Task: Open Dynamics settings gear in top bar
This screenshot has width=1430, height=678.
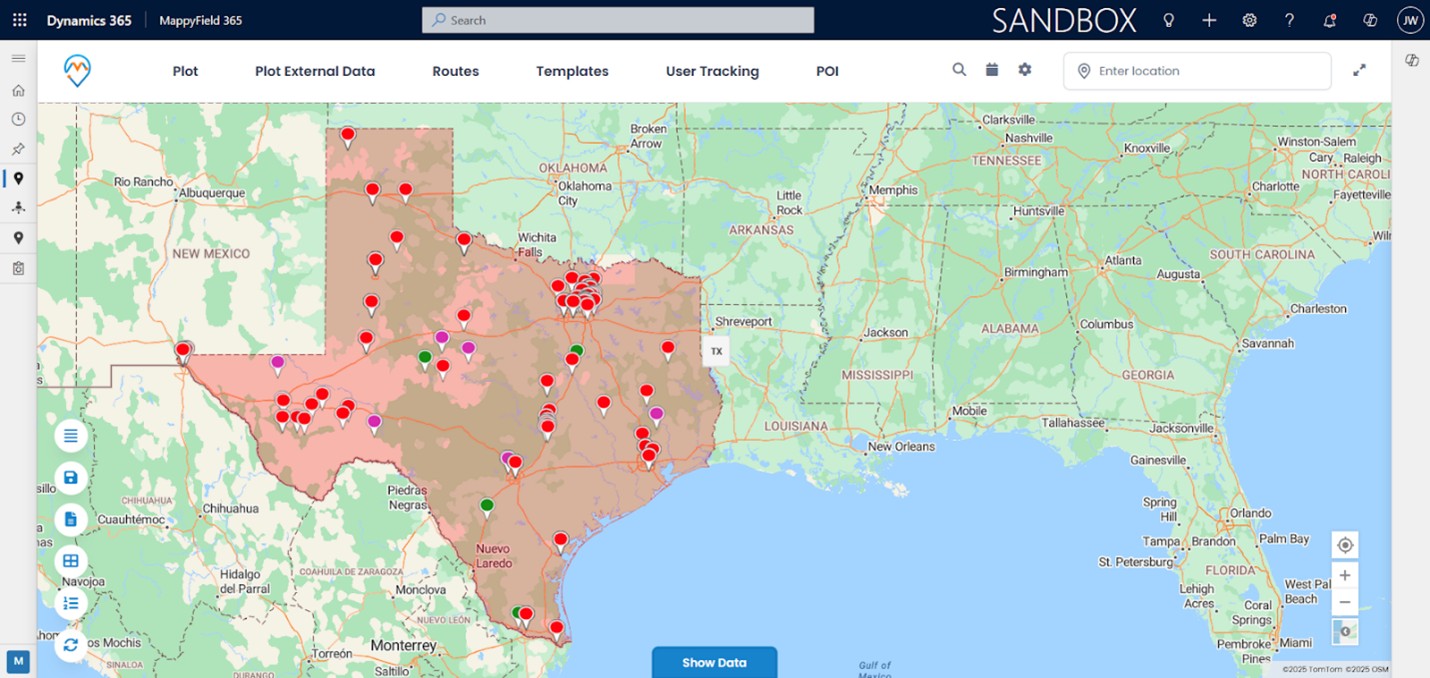Action: pos(1249,20)
